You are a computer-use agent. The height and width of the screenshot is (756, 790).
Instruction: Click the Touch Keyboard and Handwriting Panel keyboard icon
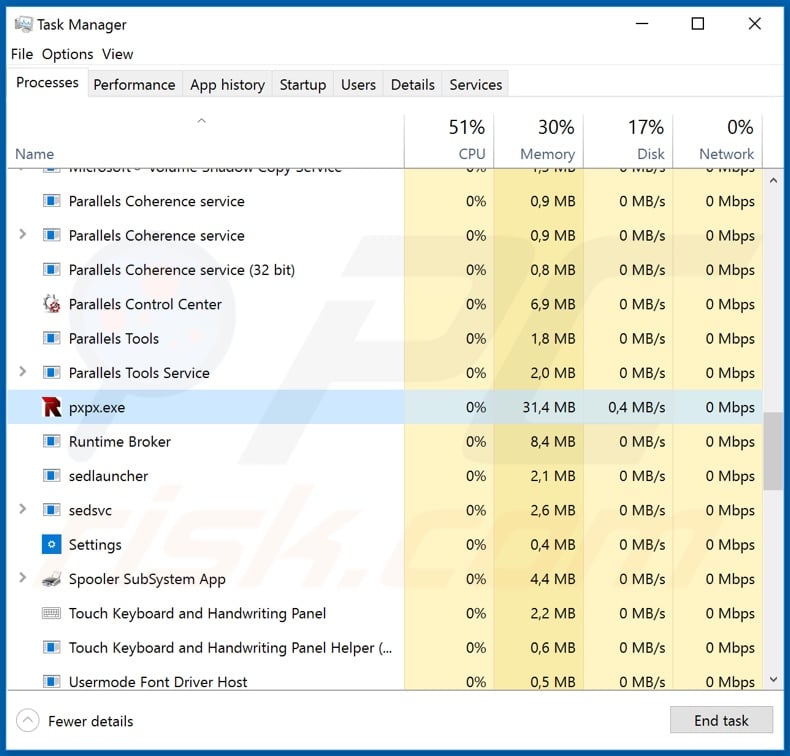51,613
